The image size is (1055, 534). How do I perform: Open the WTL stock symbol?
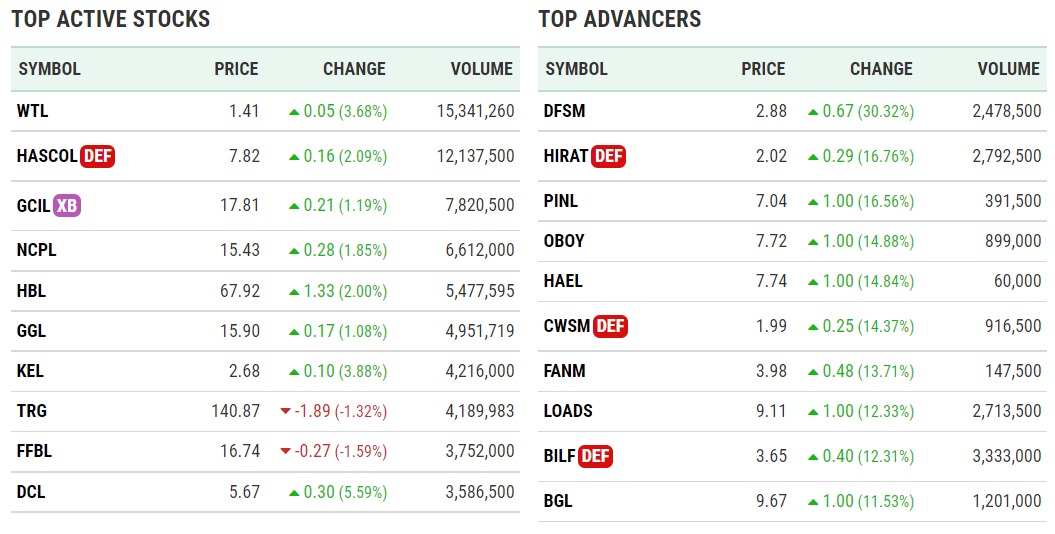tap(32, 111)
